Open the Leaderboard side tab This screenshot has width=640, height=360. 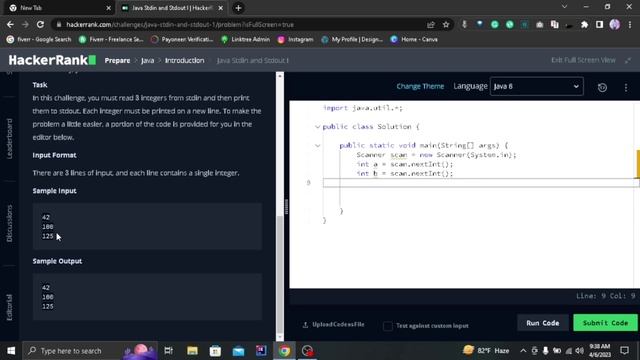point(9,139)
